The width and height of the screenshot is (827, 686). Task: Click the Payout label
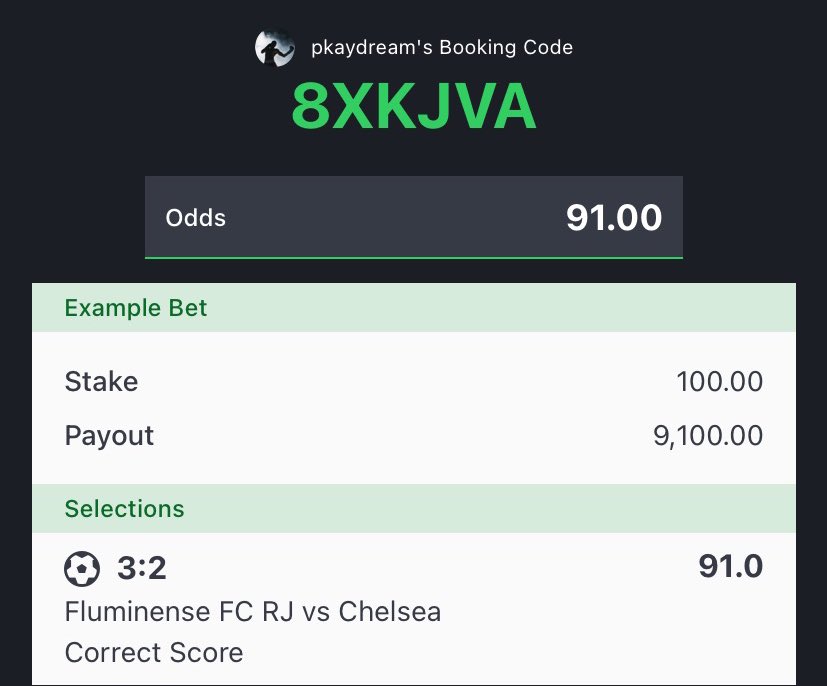tap(109, 436)
